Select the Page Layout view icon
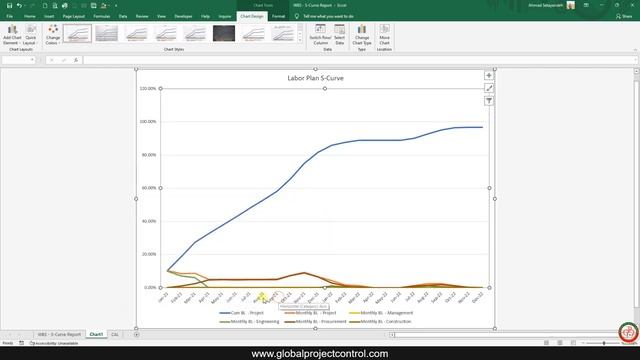The image size is (640, 360). click(x=560, y=343)
